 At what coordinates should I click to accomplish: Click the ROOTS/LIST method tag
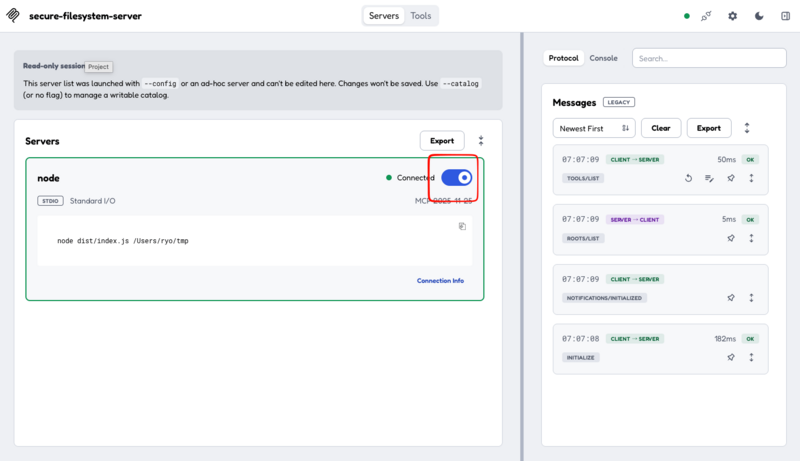click(583, 238)
